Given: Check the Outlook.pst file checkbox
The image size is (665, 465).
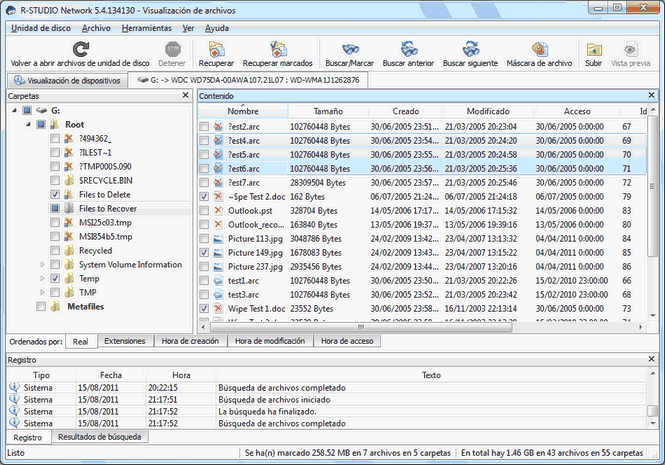Looking at the screenshot, I should 204,211.
